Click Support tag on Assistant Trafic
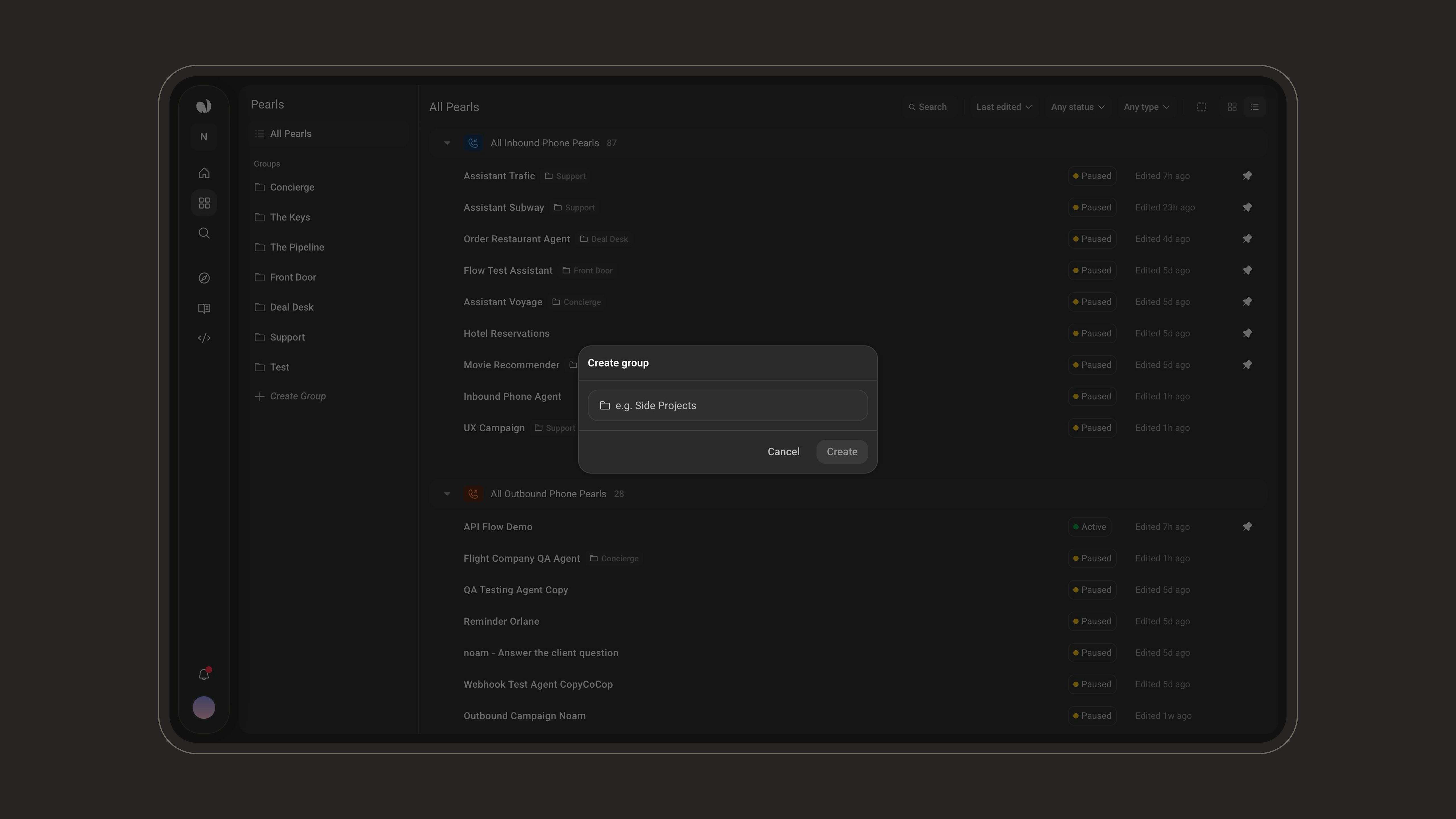1456x819 pixels. pyautogui.click(x=565, y=176)
